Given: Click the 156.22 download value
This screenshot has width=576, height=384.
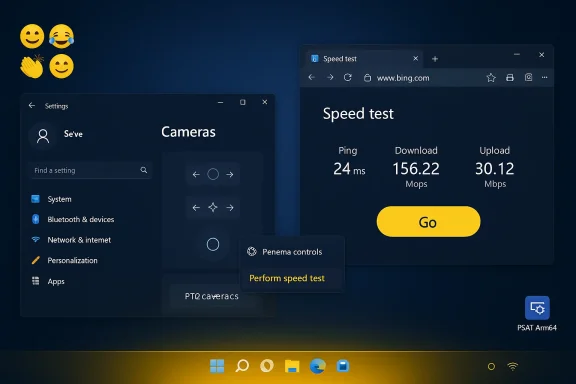Looking at the screenshot, I should (x=416, y=169).
